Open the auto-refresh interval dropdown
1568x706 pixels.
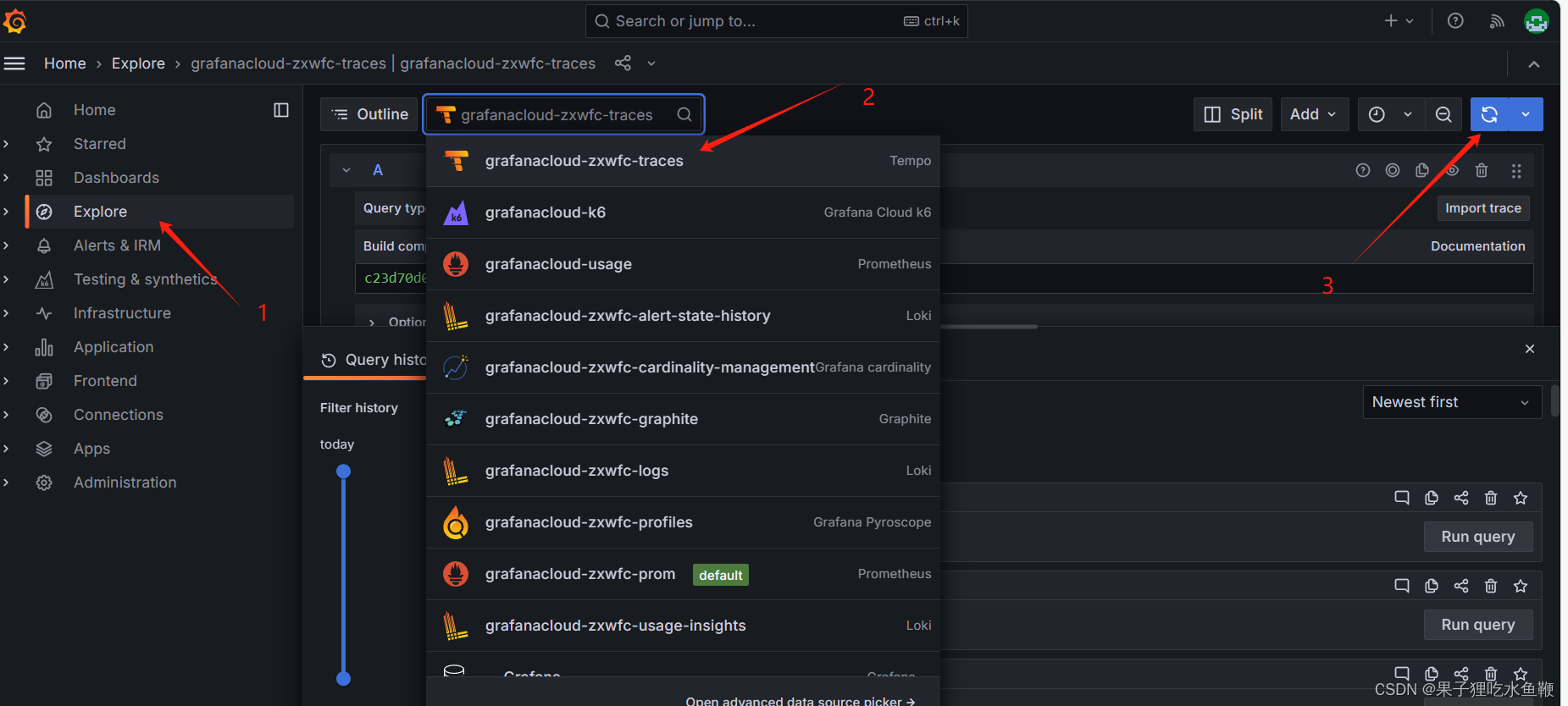tap(1526, 114)
